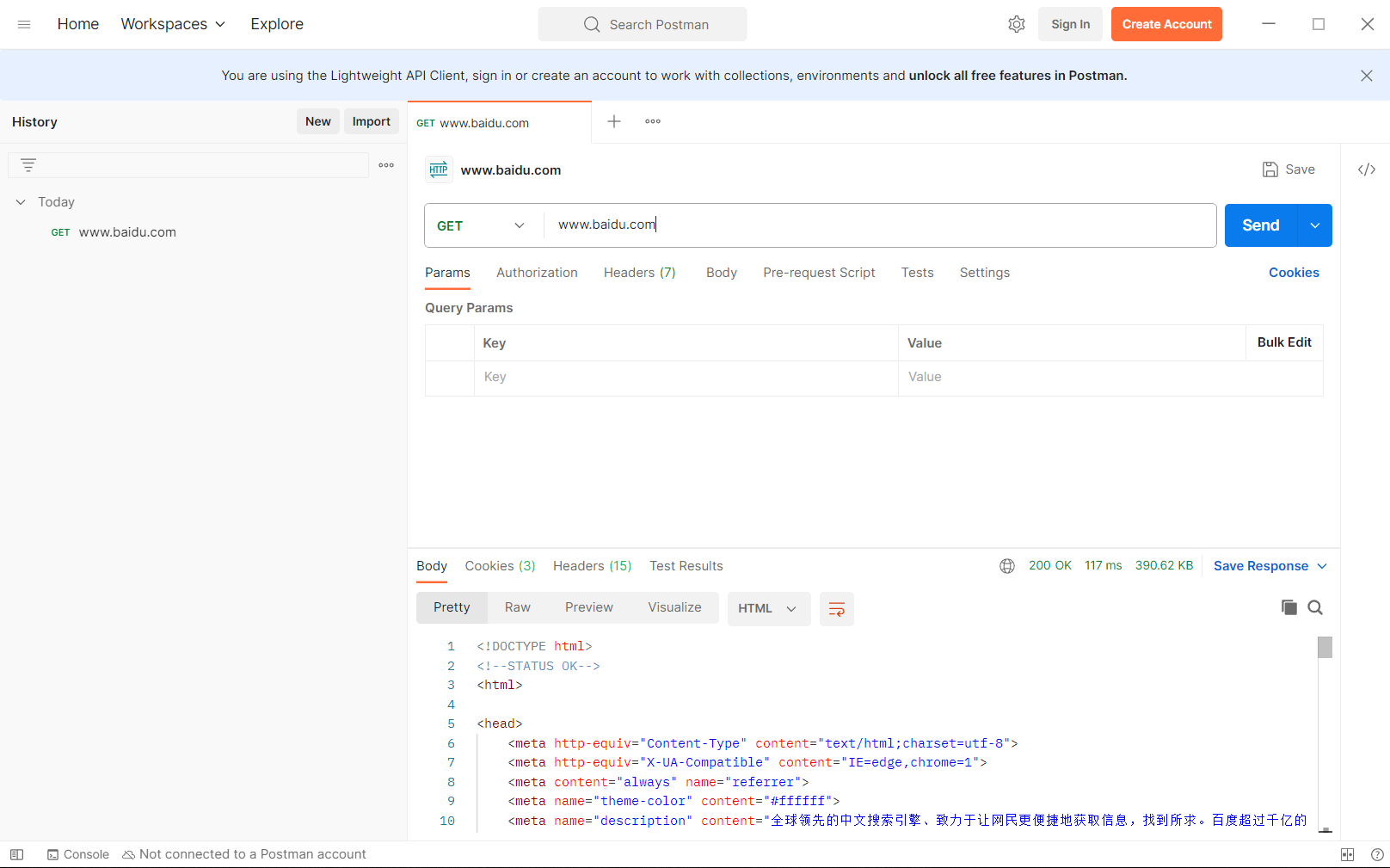Show network information globe icon
Image resolution: width=1390 pixels, height=868 pixels.
click(x=1007, y=566)
